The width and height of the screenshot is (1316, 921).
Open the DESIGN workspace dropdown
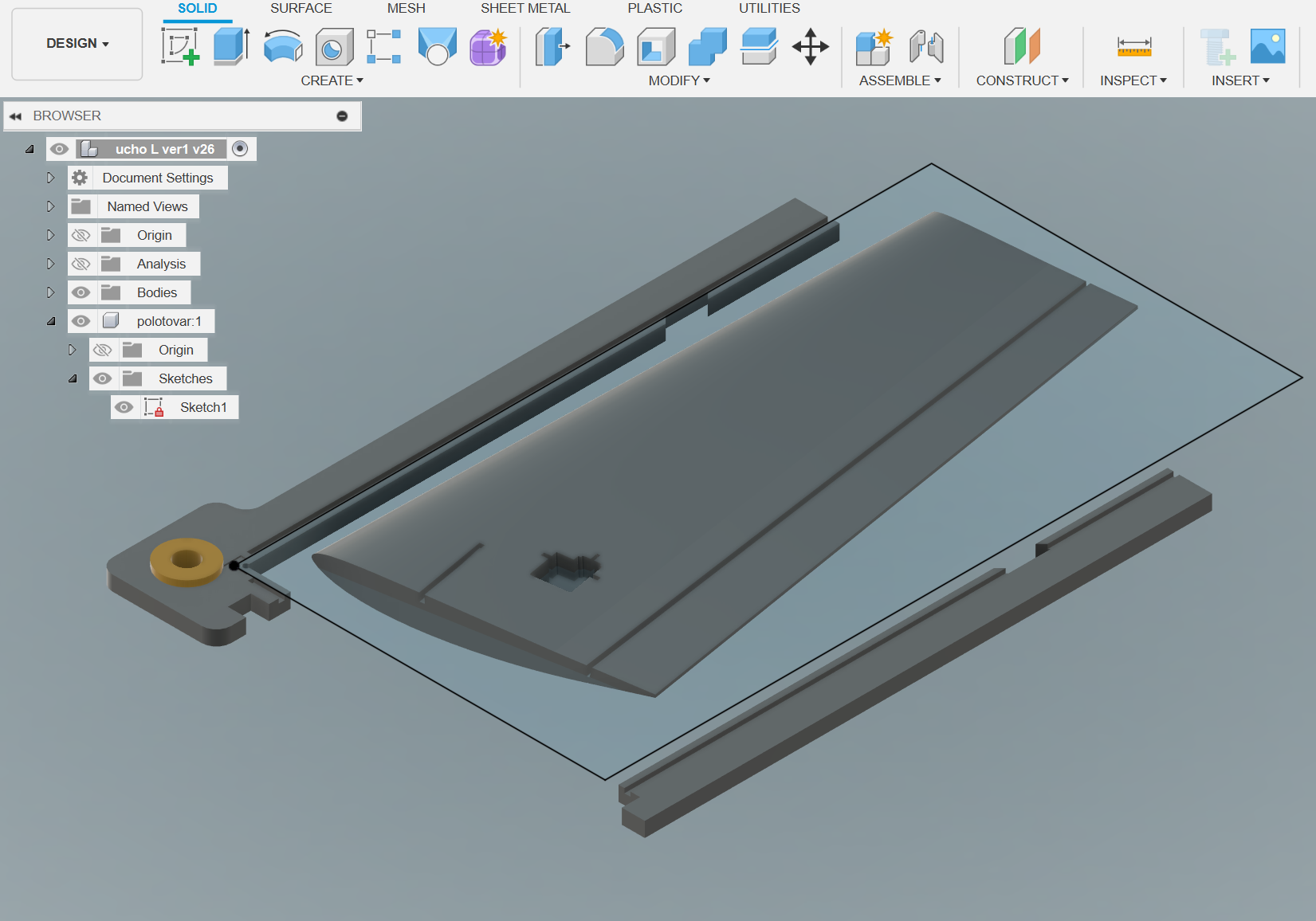pyautogui.click(x=77, y=44)
